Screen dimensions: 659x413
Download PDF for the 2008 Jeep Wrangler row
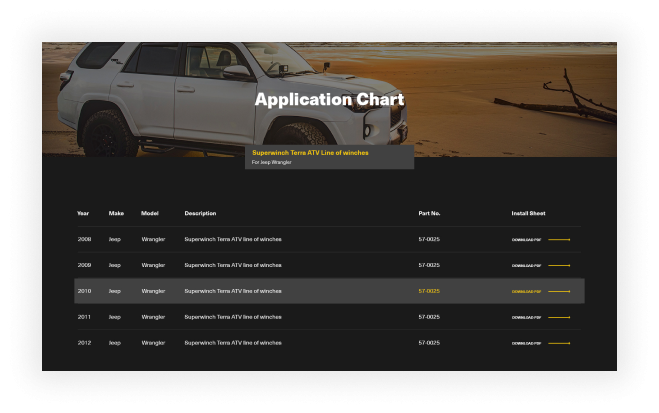(526, 240)
